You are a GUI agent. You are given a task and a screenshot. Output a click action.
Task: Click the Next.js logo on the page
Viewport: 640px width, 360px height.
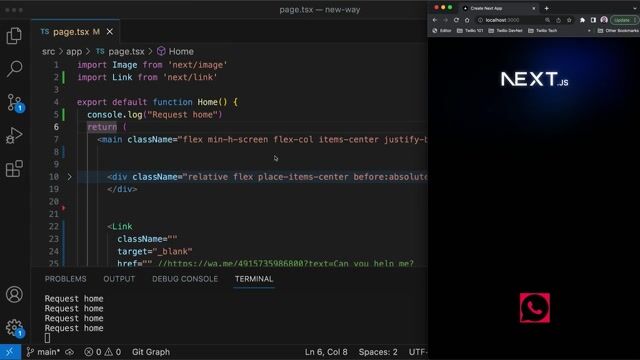(534, 79)
